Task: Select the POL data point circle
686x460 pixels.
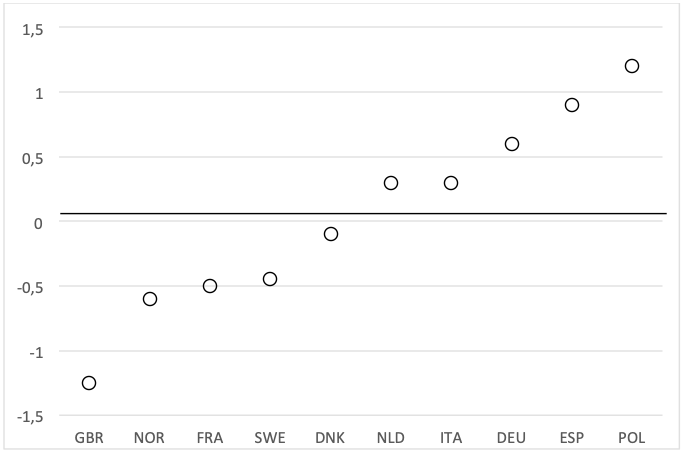Action: coord(632,66)
